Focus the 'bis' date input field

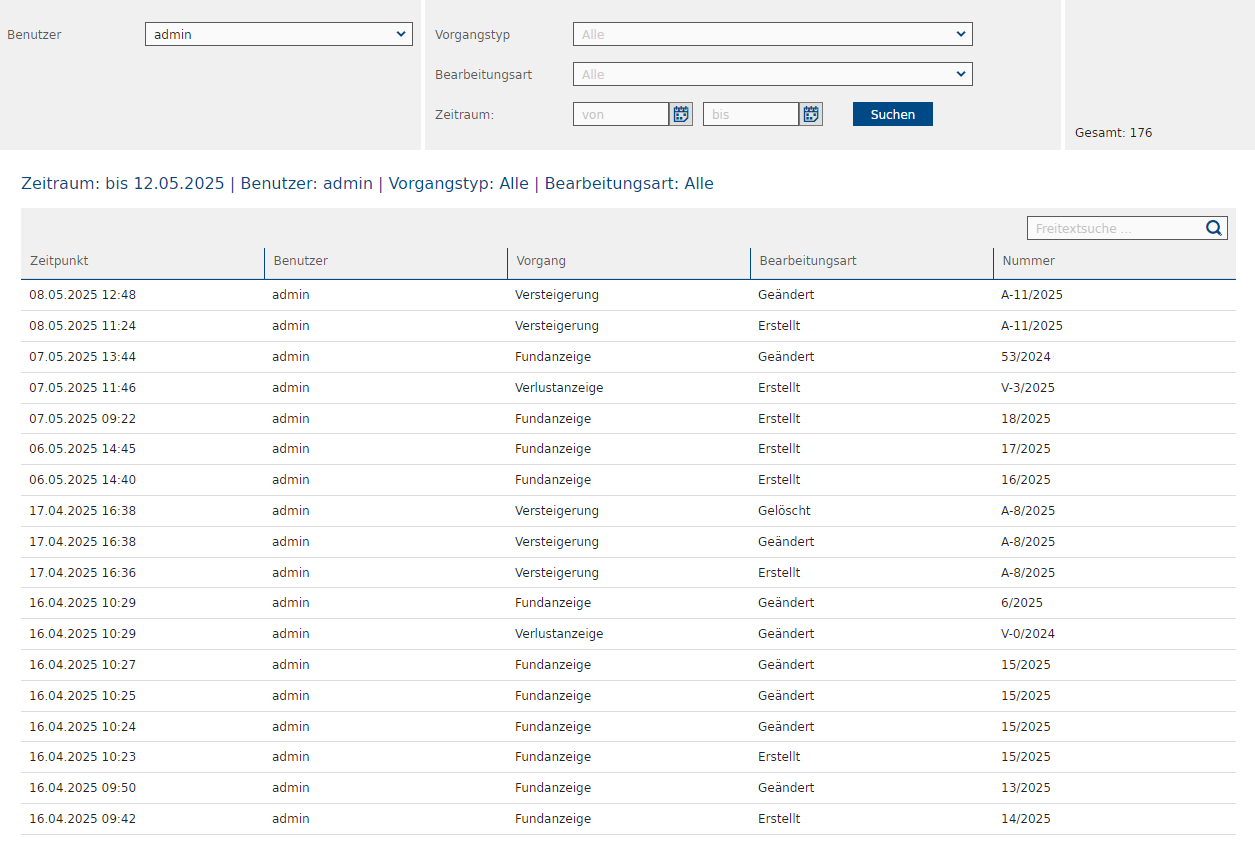(x=751, y=114)
